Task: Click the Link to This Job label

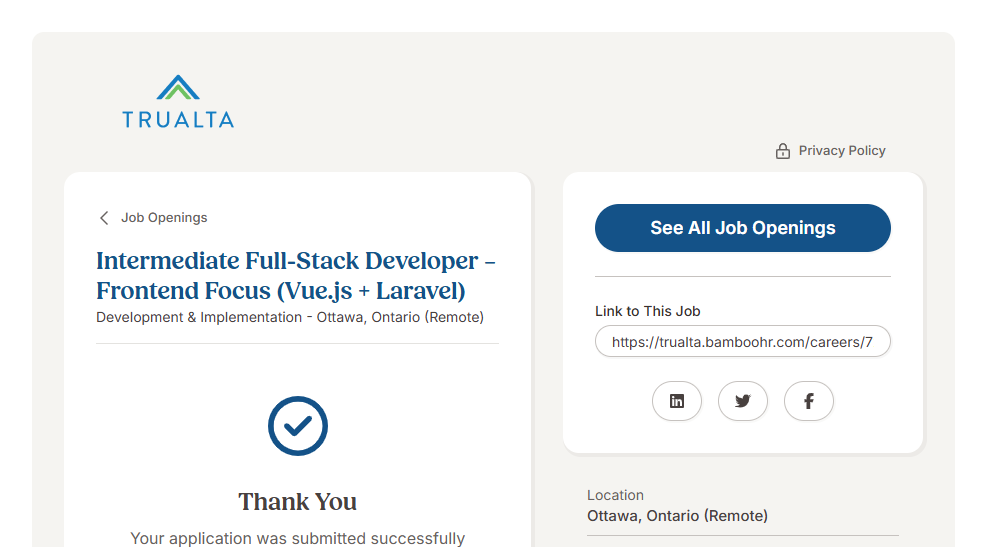Action: pyautogui.click(x=647, y=311)
